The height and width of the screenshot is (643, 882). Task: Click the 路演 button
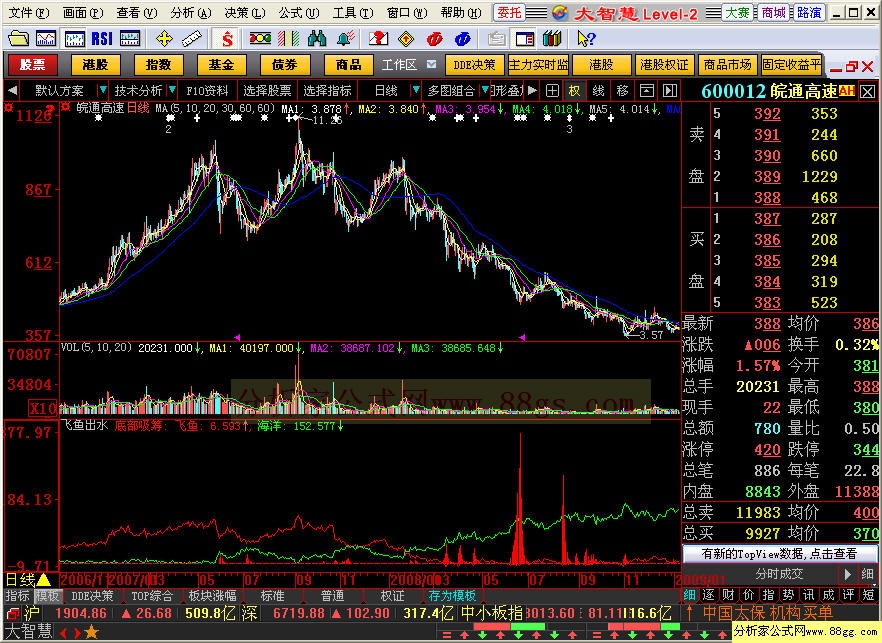click(809, 12)
